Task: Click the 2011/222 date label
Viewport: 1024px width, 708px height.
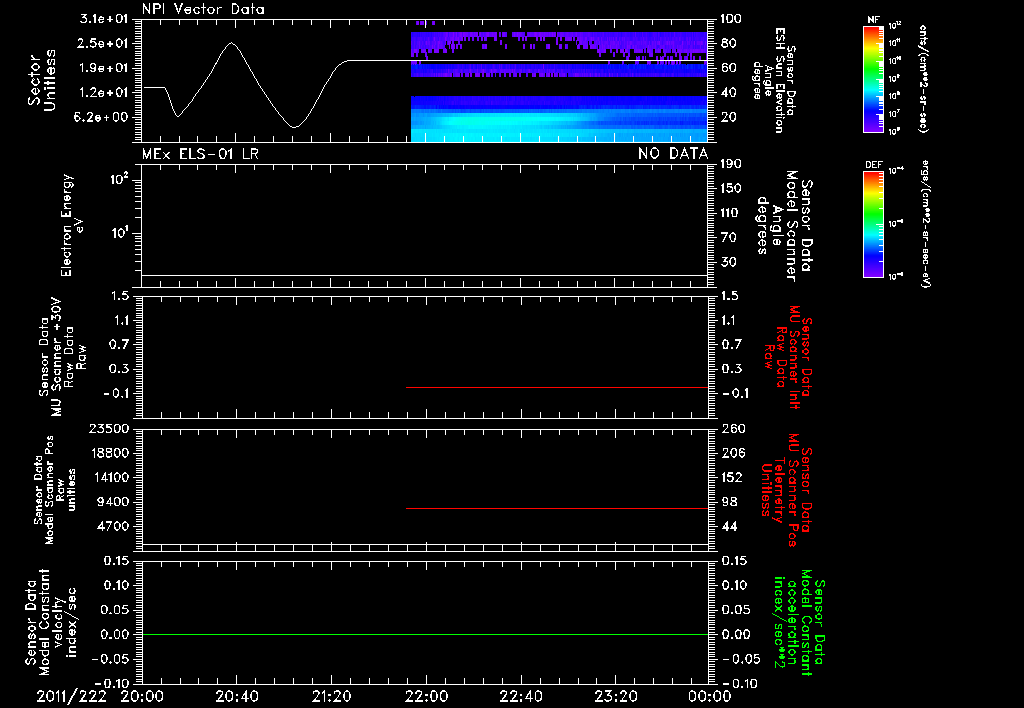Action: [x=71, y=696]
